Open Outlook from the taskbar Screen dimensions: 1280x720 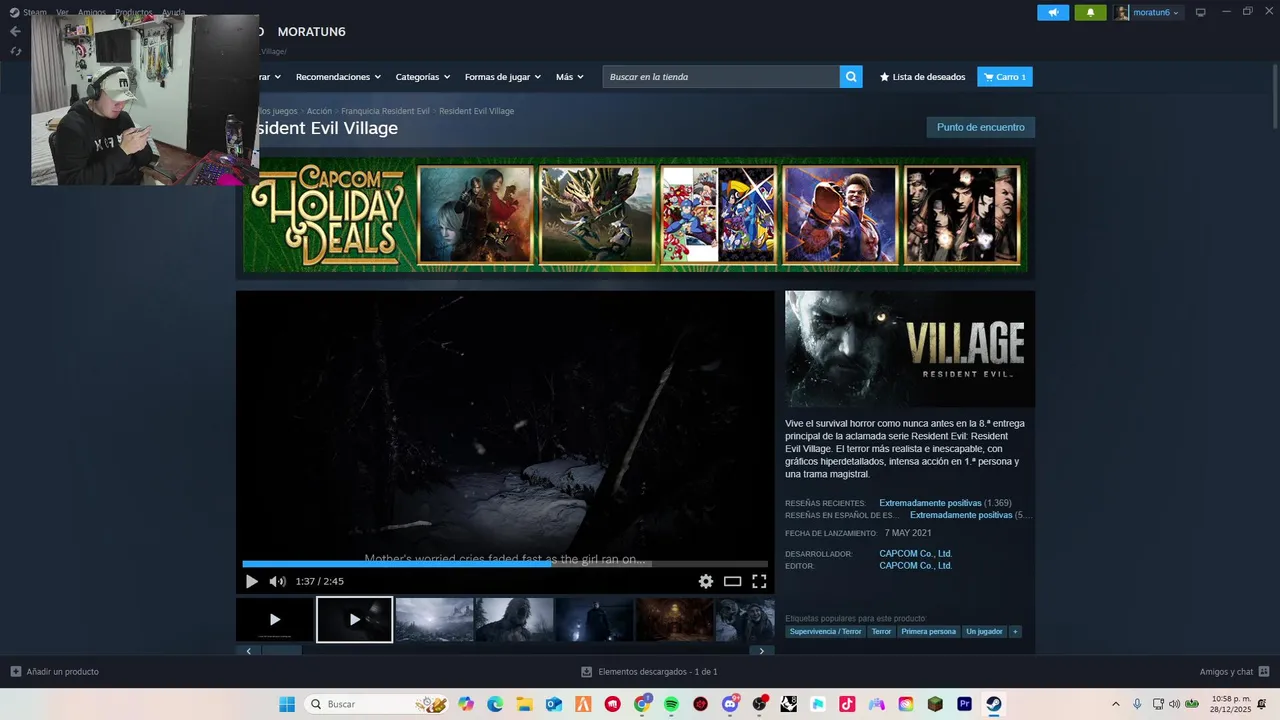click(554, 704)
